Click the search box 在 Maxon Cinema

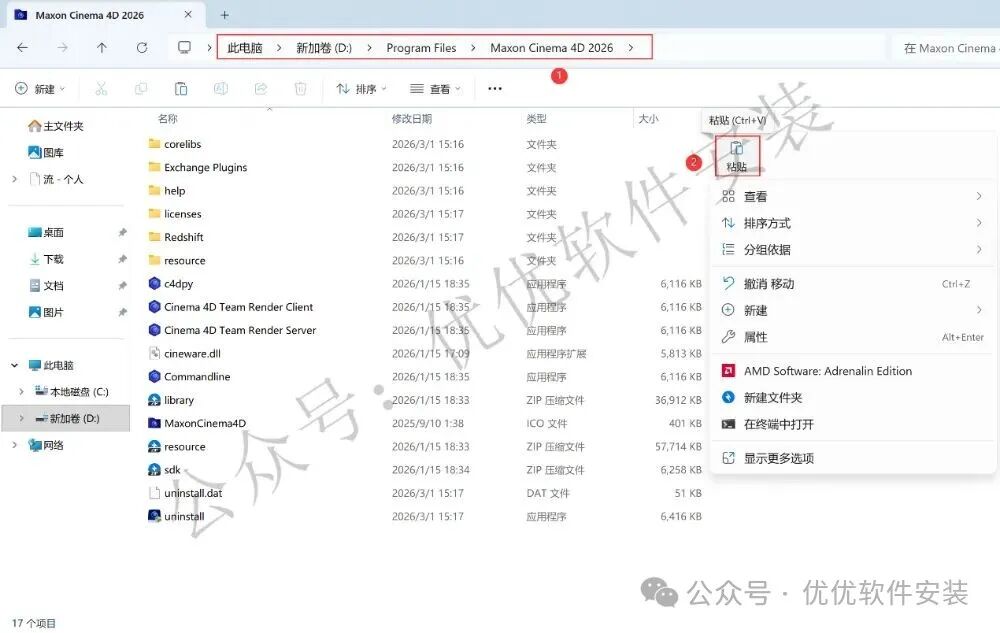coord(945,48)
